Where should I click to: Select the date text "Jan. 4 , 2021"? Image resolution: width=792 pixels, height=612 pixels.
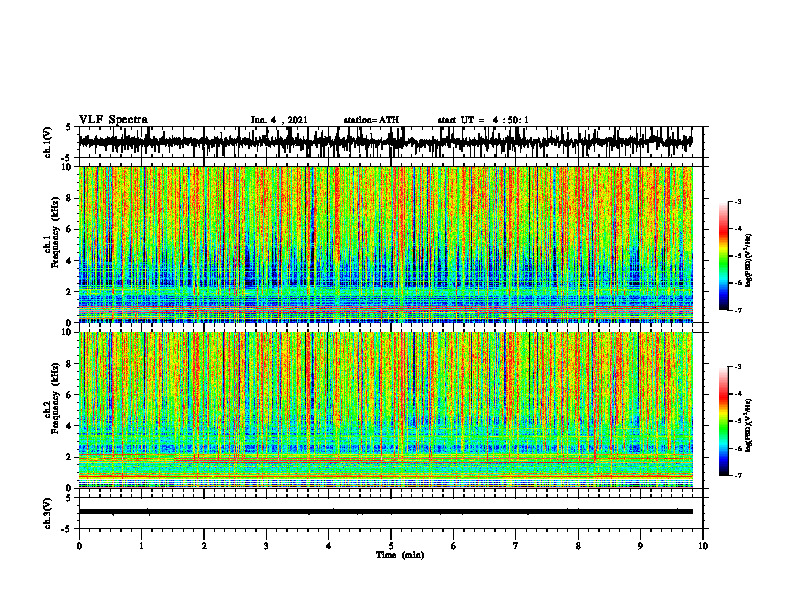[x=279, y=120]
